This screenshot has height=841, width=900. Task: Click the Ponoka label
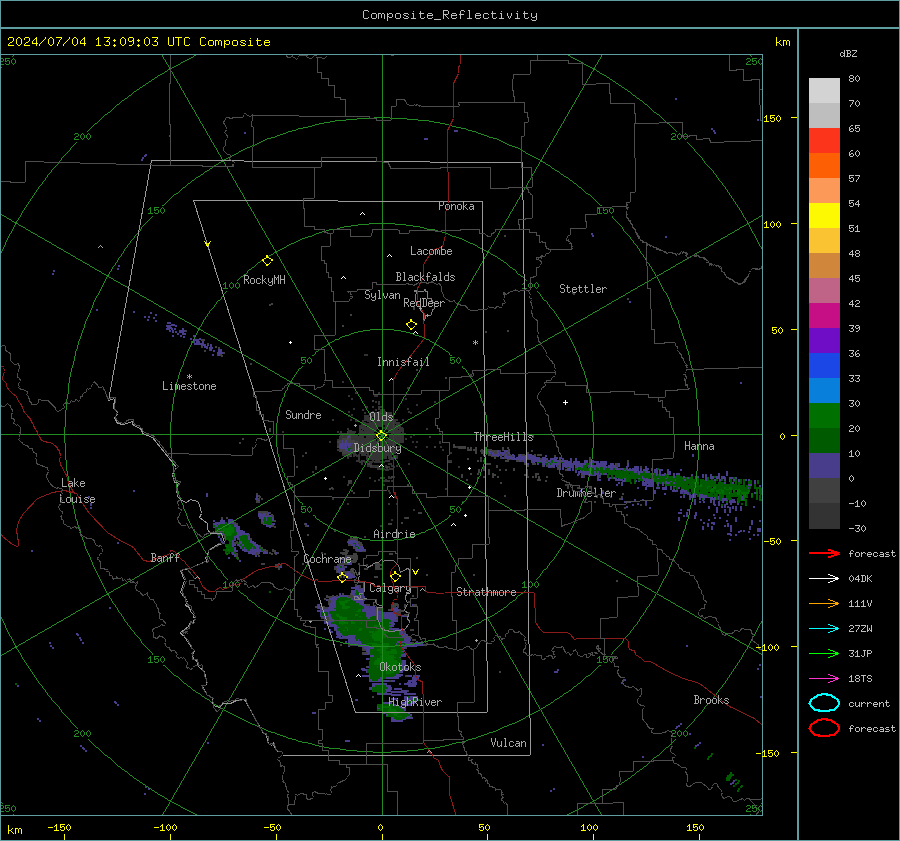[x=456, y=206]
